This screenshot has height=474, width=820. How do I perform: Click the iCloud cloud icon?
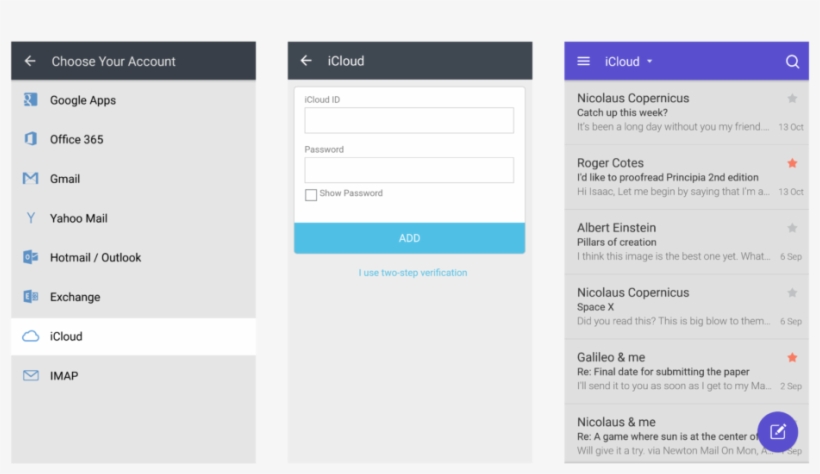coord(30,336)
